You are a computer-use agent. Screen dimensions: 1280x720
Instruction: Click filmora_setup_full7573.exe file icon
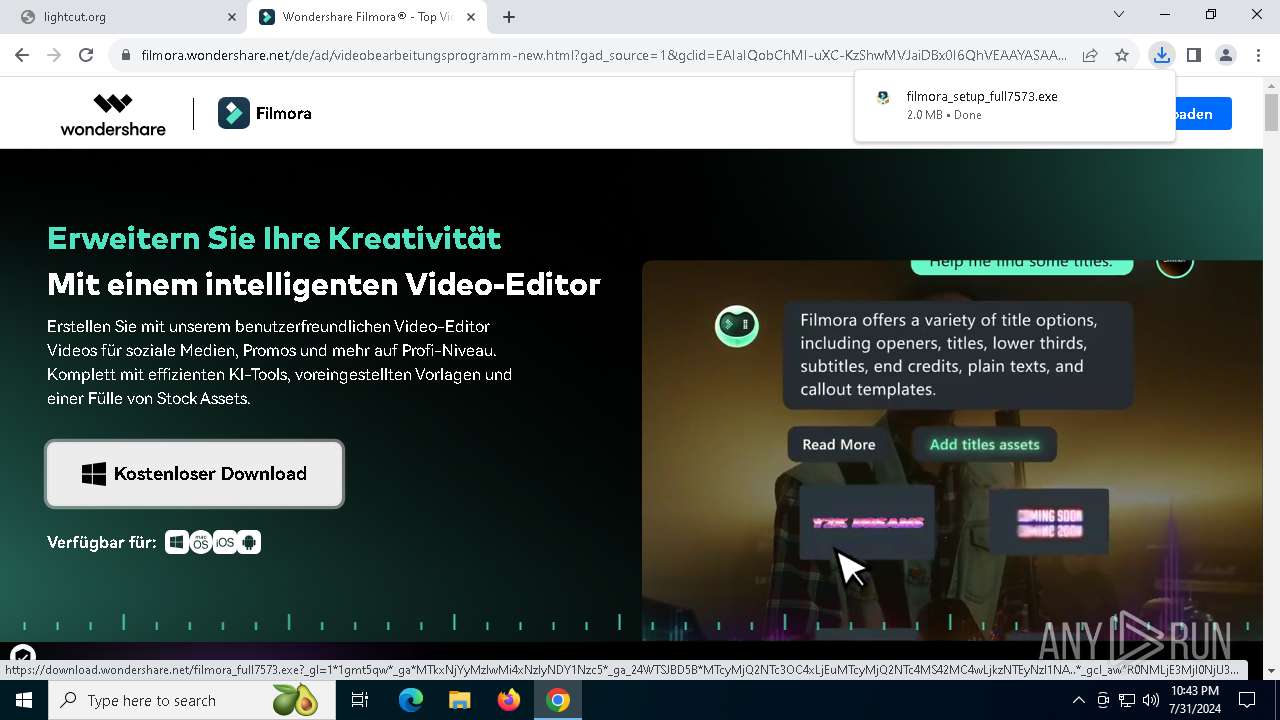pos(883,98)
